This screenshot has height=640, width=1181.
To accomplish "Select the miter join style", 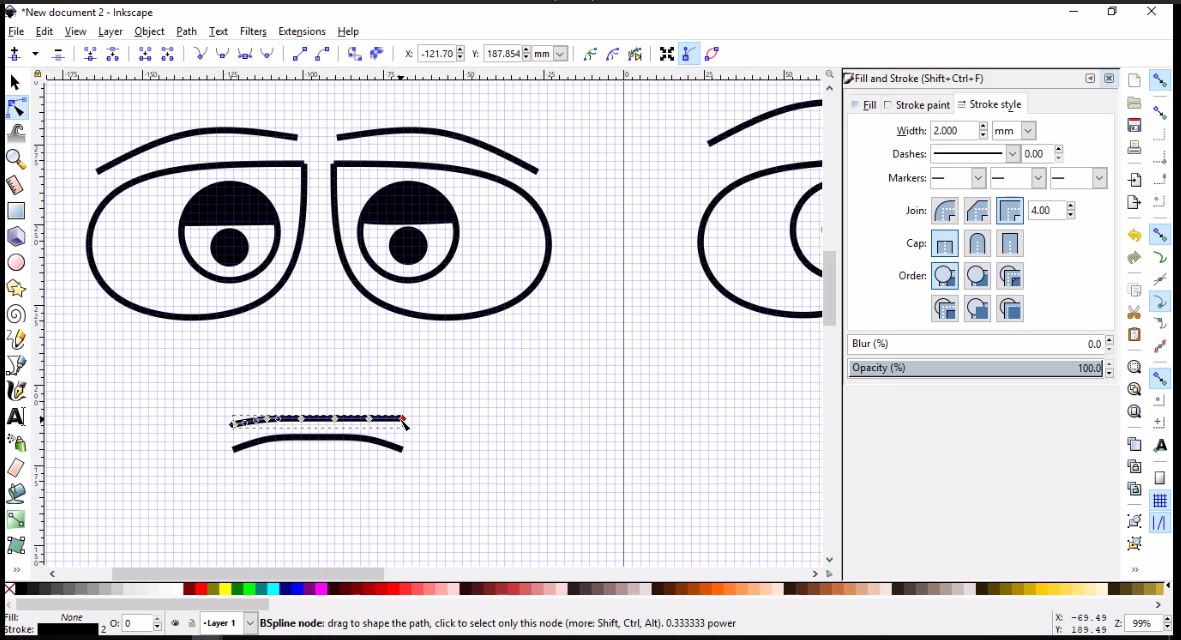I will pyautogui.click(x=1009, y=211).
